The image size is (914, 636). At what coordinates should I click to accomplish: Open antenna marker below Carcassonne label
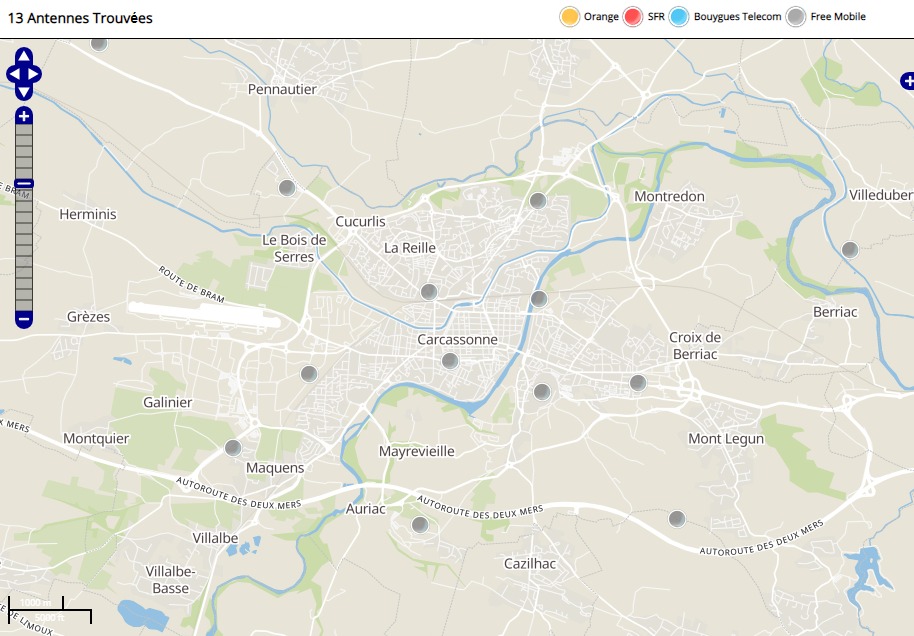pos(450,361)
